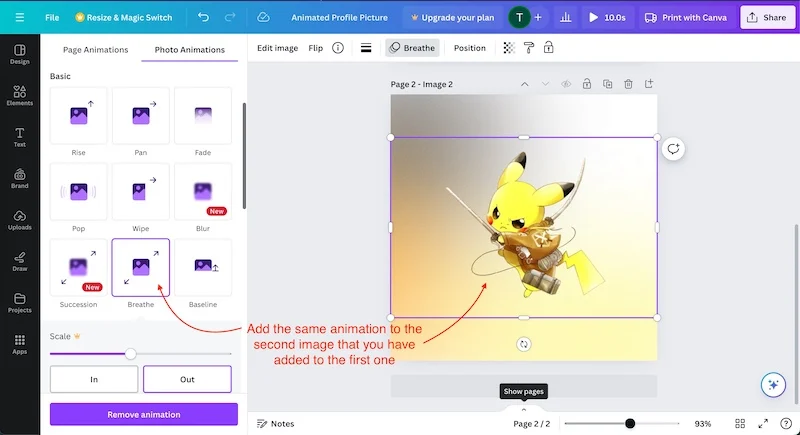The image size is (800, 435).
Task: Click the transparency checkerboard icon
Action: click(x=509, y=48)
